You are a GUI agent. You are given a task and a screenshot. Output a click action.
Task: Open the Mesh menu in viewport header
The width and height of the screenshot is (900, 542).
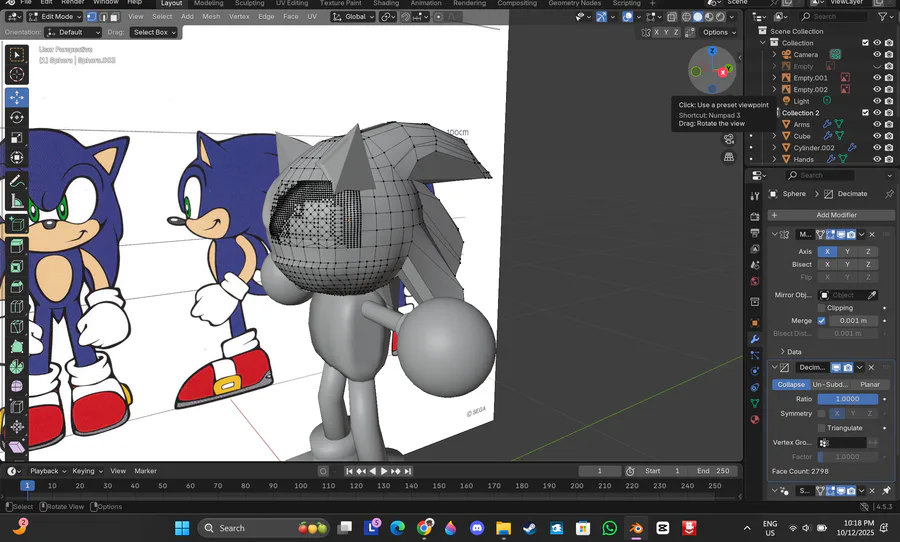(211, 17)
